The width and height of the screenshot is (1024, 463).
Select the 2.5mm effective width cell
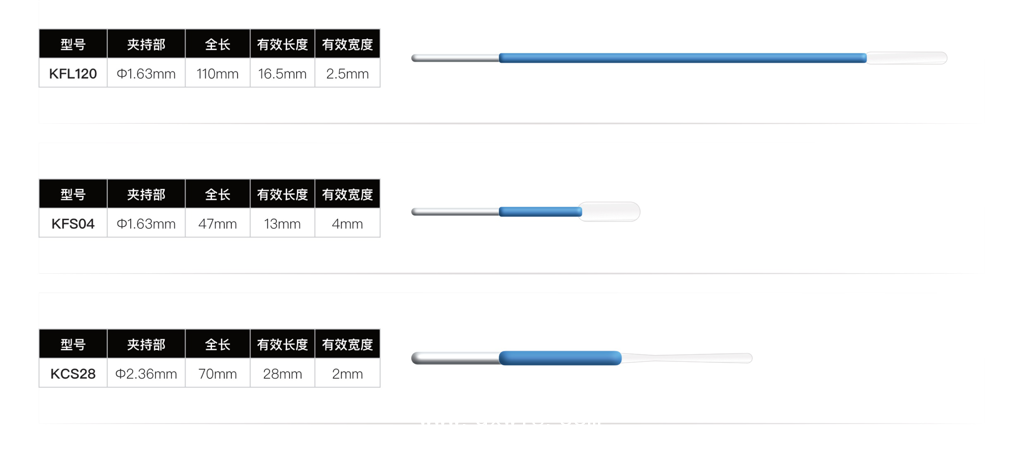click(347, 74)
